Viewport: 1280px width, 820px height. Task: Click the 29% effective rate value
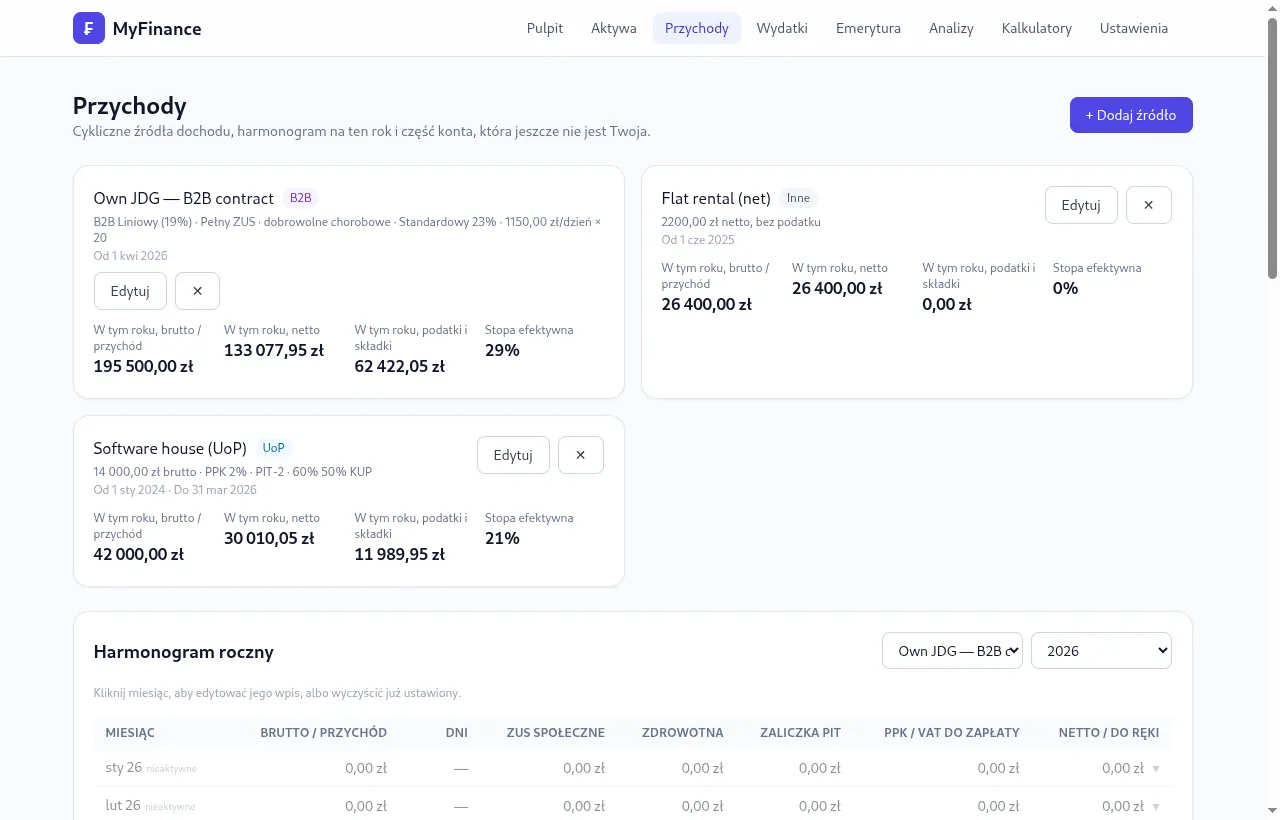[502, 350]
